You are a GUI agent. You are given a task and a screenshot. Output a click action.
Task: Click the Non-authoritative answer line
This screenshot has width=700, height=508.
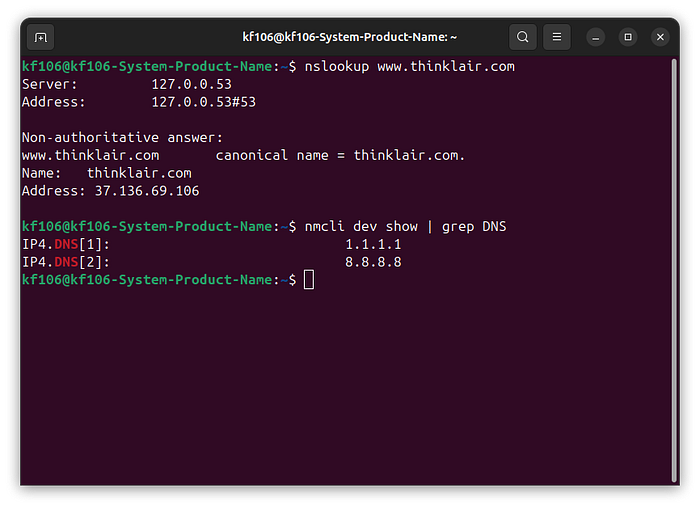[x=122, y=137]
